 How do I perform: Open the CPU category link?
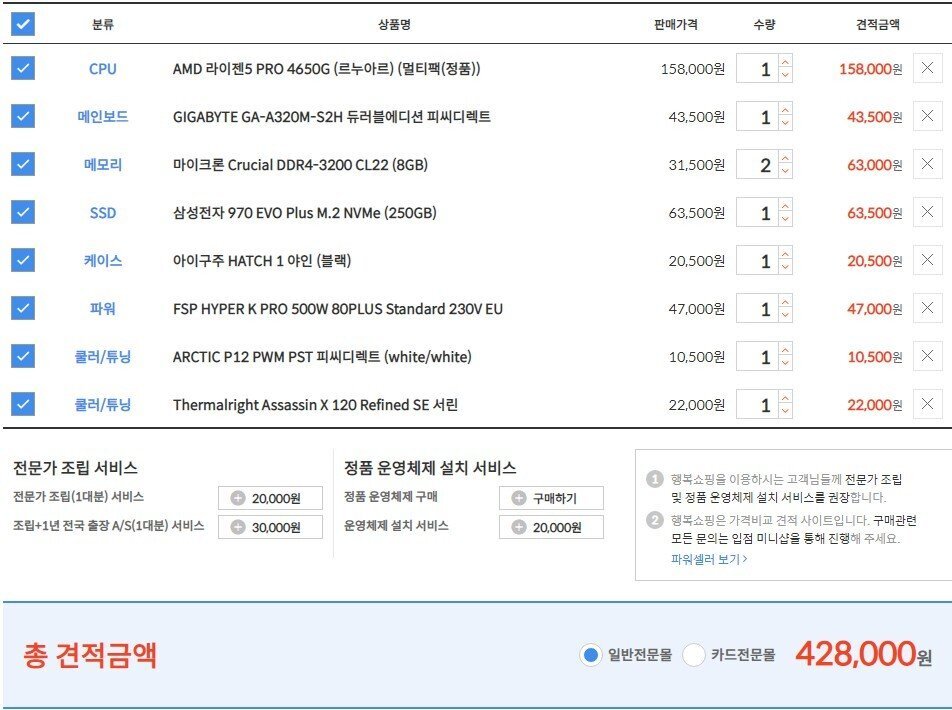103,69
